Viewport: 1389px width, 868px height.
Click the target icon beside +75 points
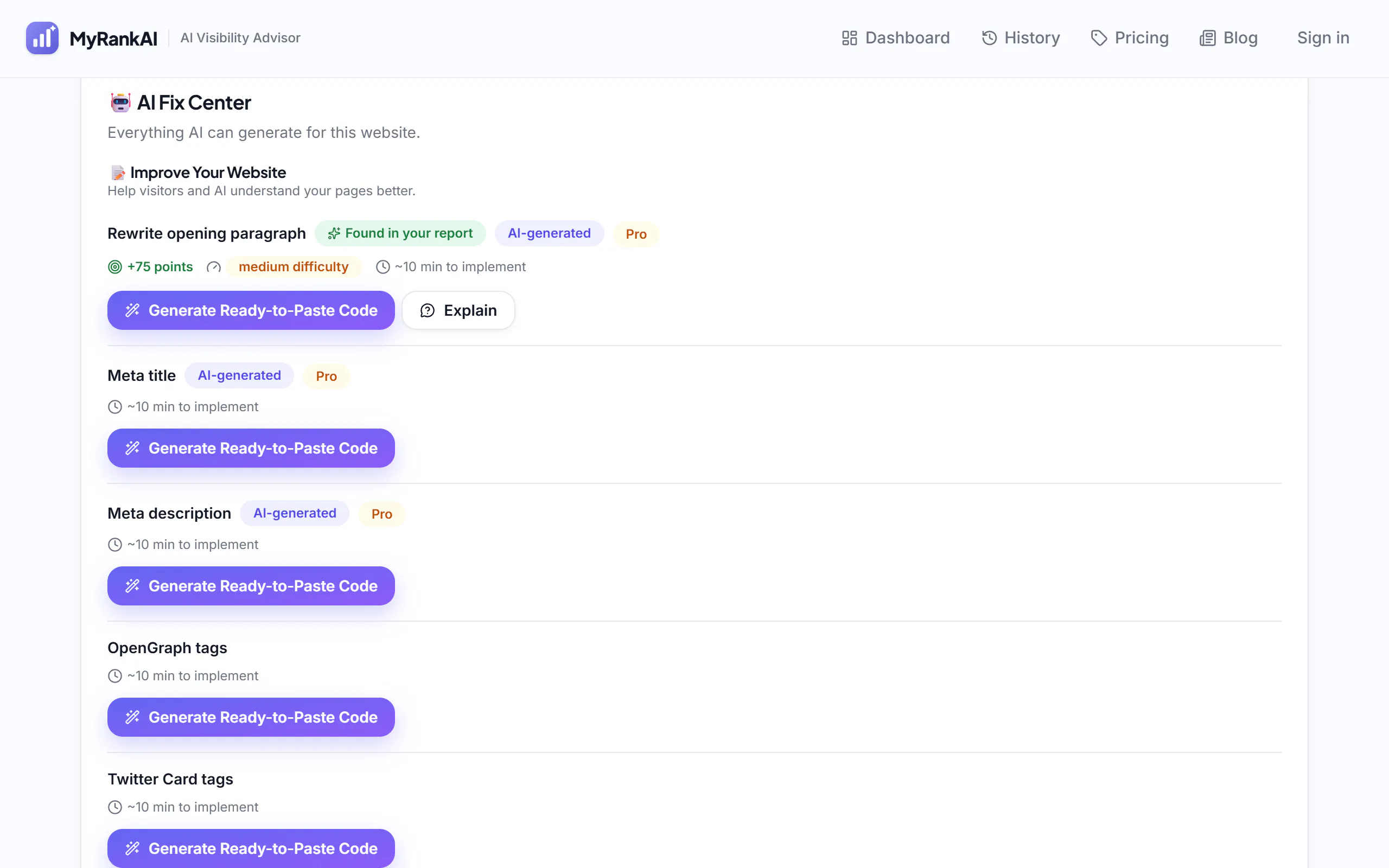pyautogui.click(x=115, y=267)
